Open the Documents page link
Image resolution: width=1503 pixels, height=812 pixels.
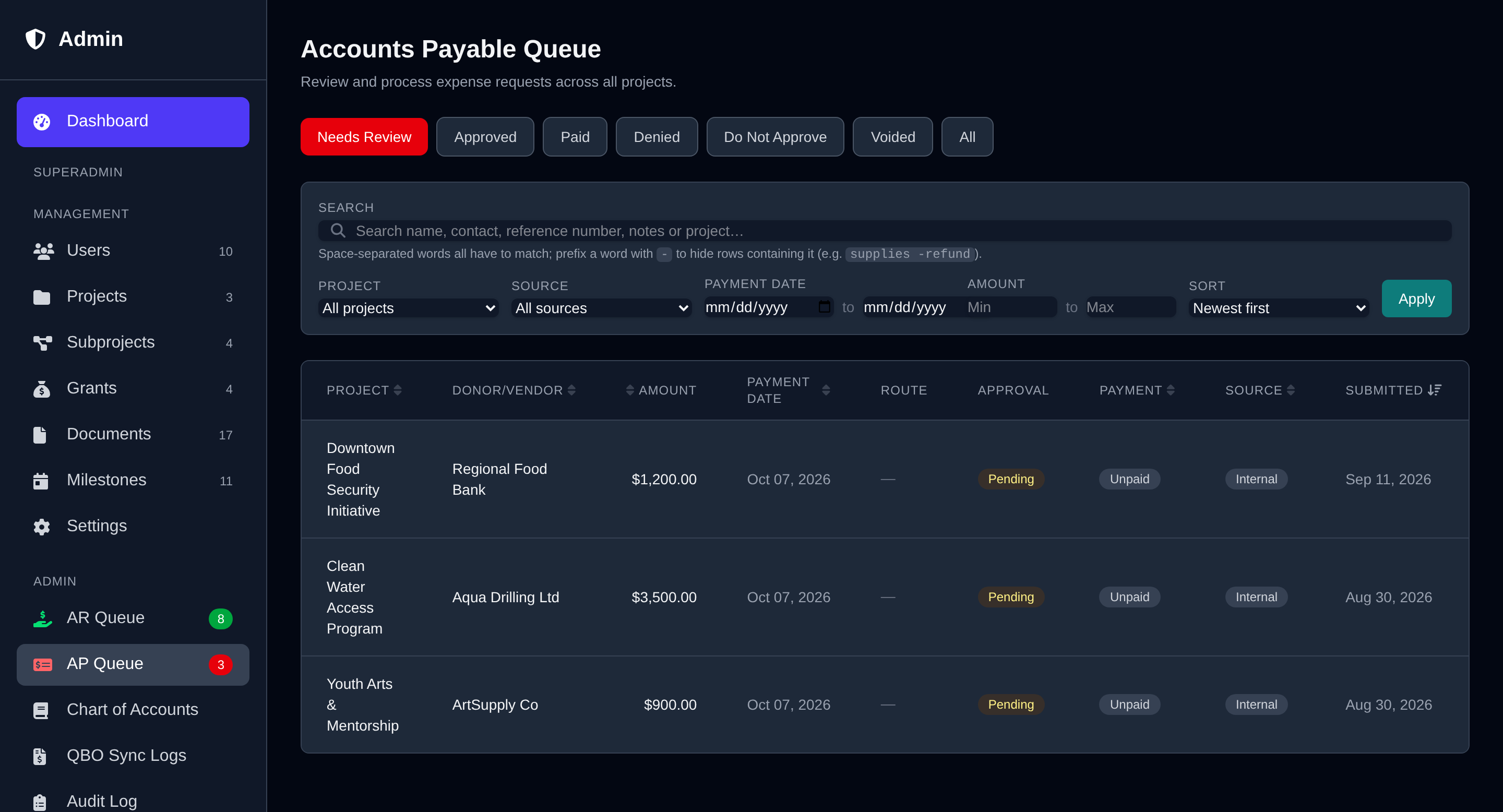[x=133, y=435]
